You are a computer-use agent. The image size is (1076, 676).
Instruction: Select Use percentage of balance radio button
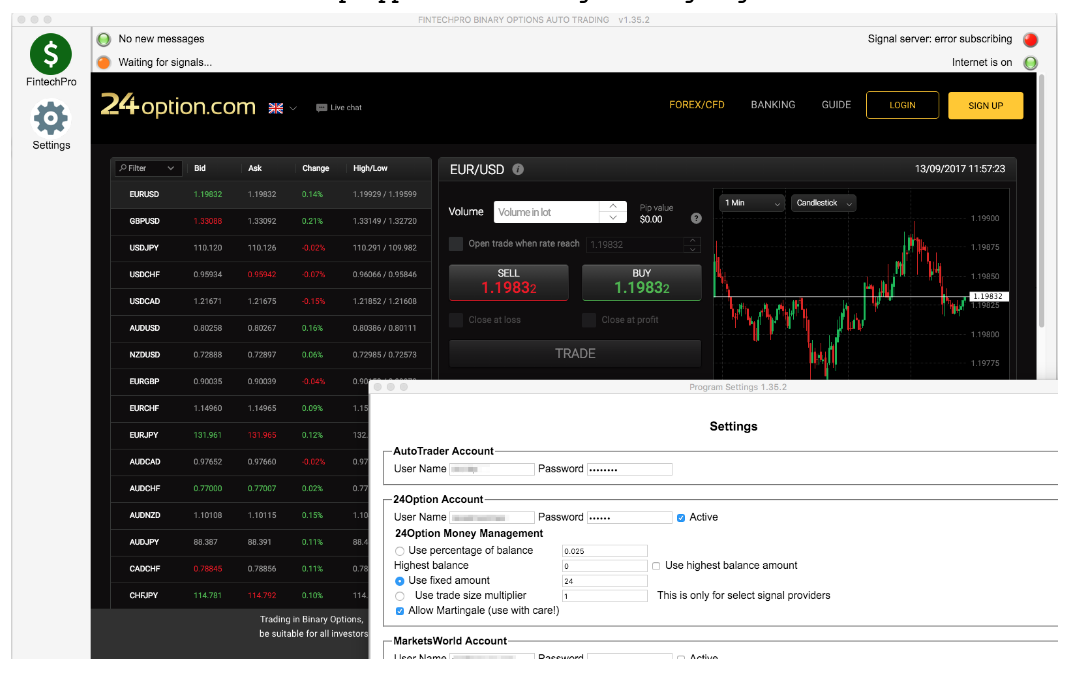tap(400, 551)
